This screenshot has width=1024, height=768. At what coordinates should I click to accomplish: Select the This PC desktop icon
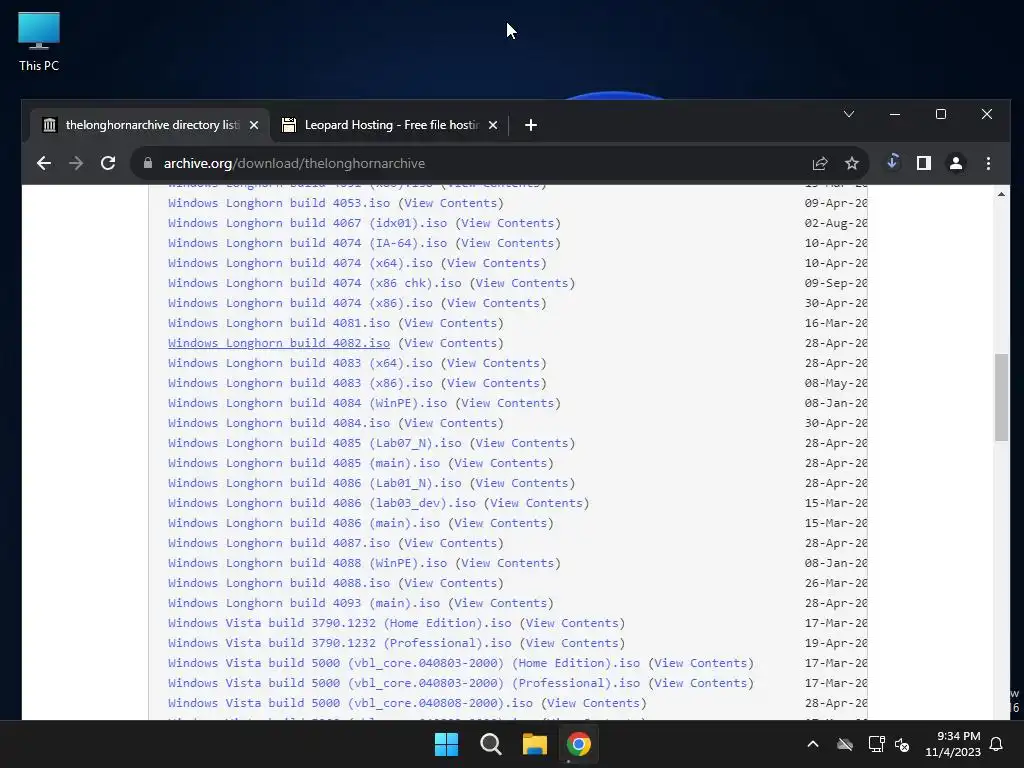[39, 42]
